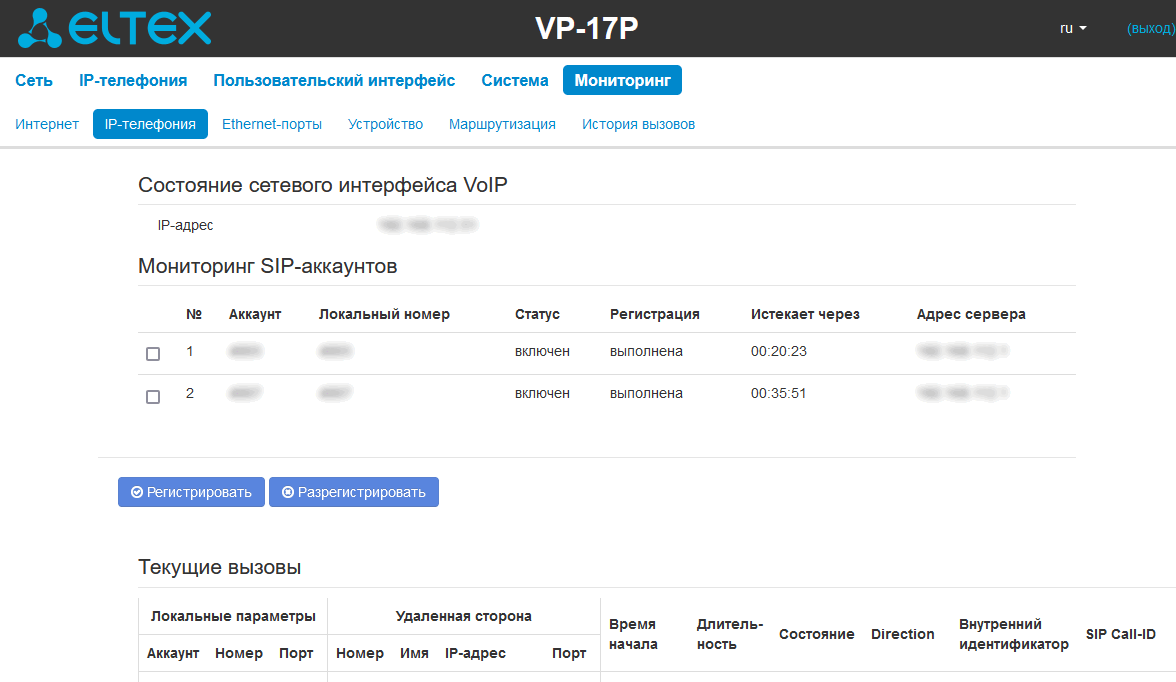Click the Регистрировать button
The width and height of the screenshot is (1176, 682).
coord(191,492)
